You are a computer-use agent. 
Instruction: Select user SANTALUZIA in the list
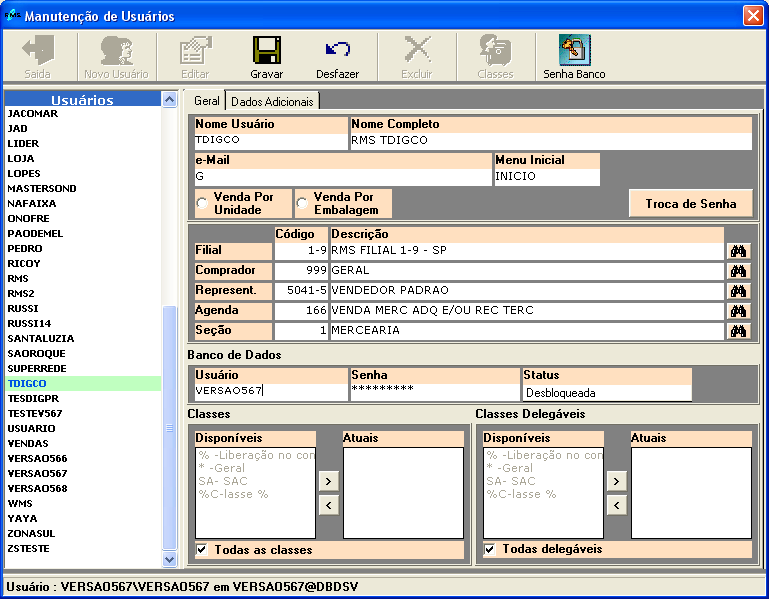(82, 339)
